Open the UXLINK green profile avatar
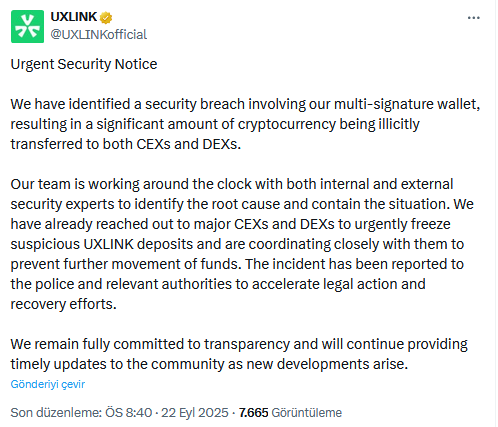 (x=27, y=26)
